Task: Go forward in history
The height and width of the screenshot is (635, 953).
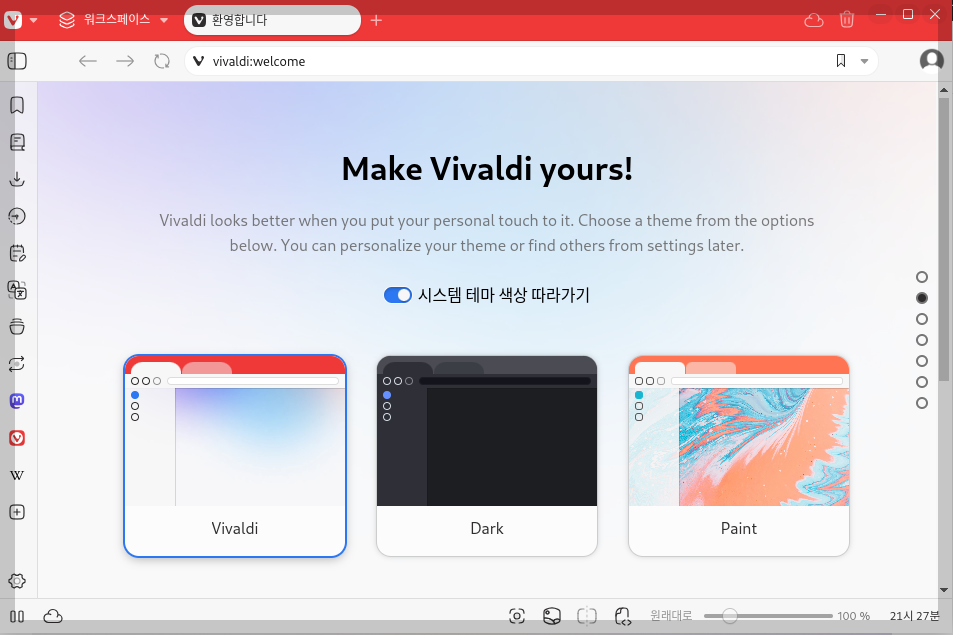Action: coord(125,61)
